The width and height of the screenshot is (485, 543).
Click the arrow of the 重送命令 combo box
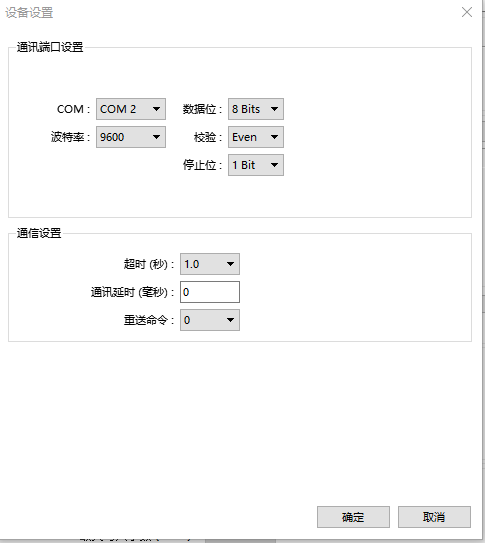pos(231,320)
